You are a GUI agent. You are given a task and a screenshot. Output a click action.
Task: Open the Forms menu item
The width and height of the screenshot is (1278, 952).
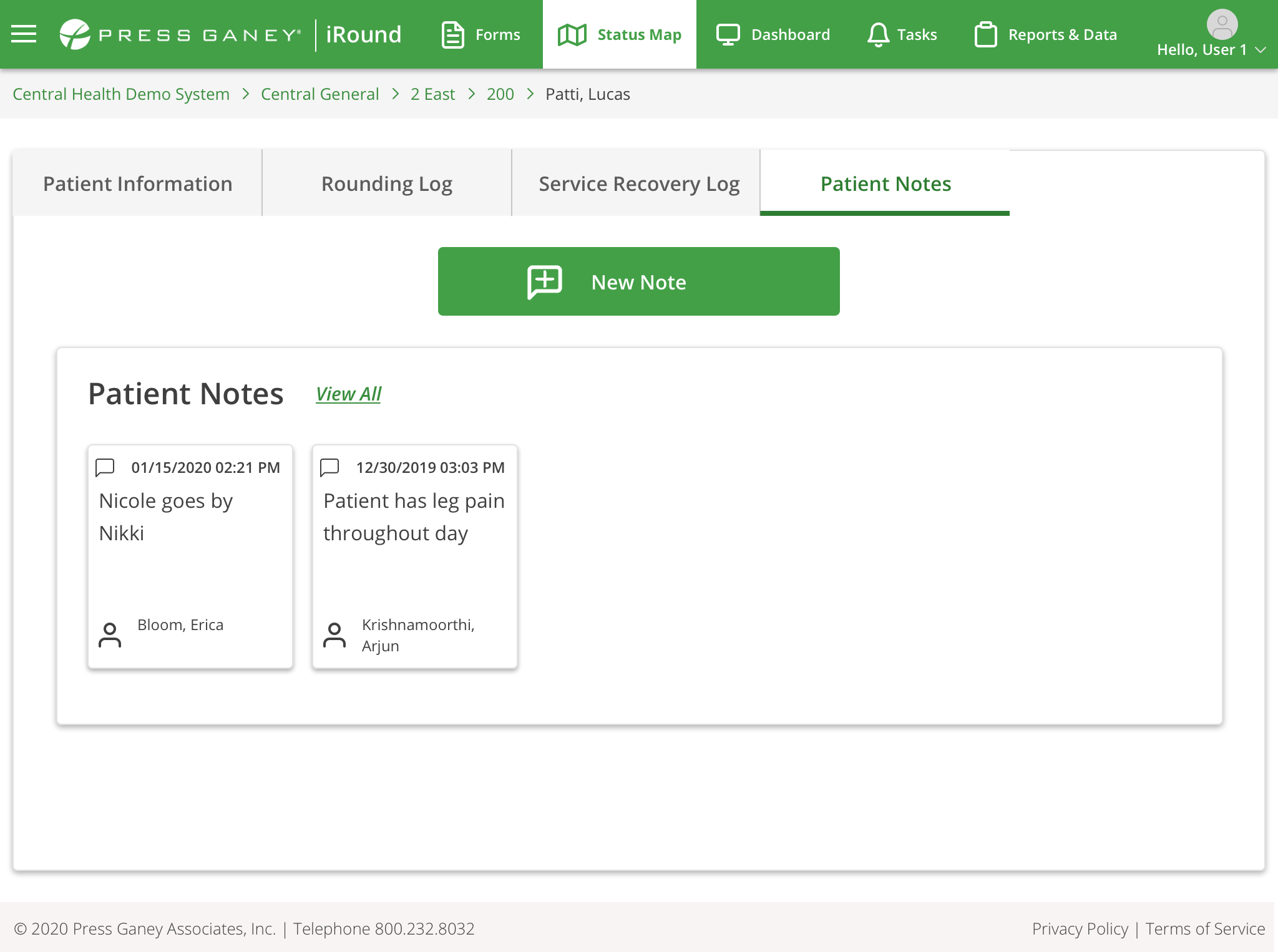pyautogui.click(x=480, y=34)
